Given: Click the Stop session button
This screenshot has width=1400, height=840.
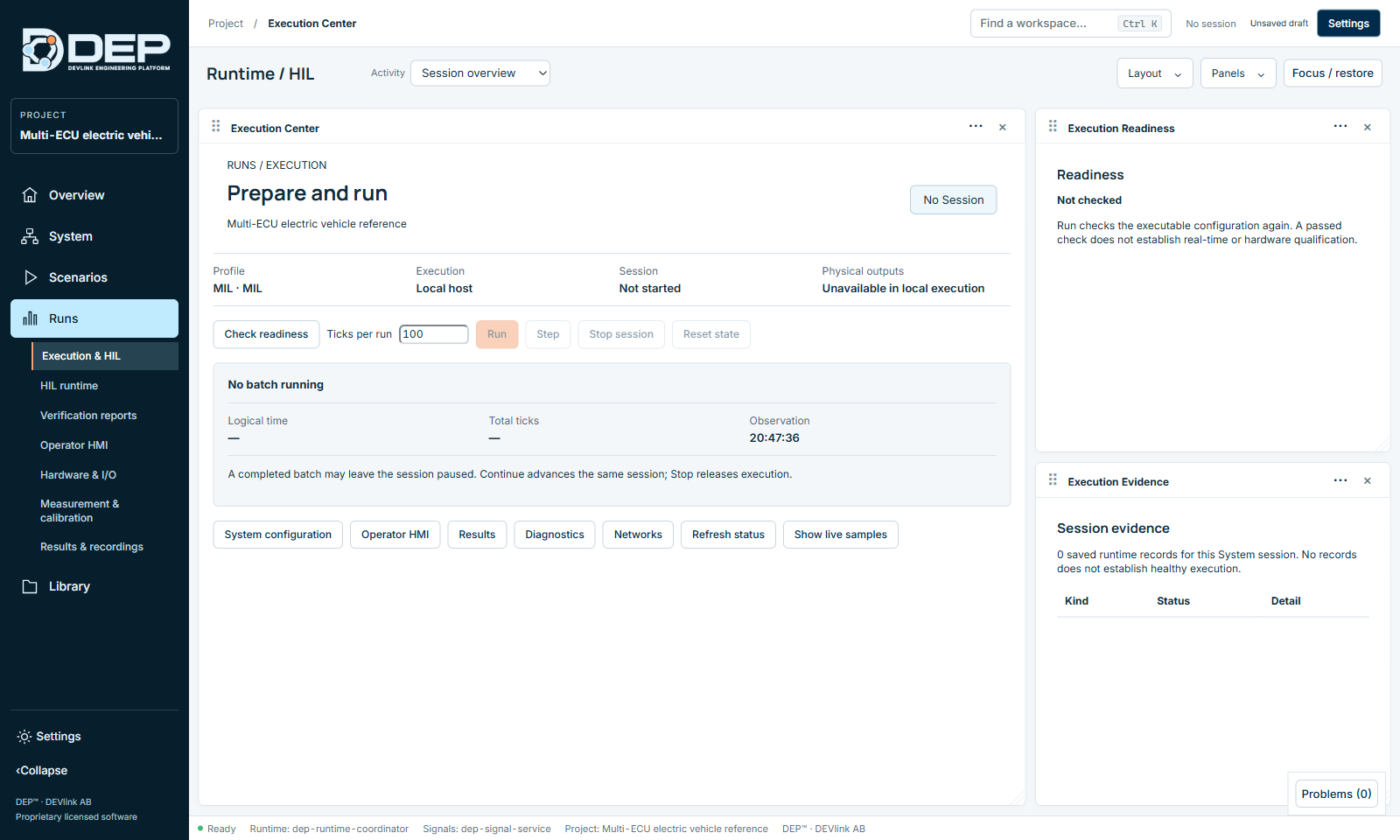Looking at the screenshot, I should pos(621,334).
